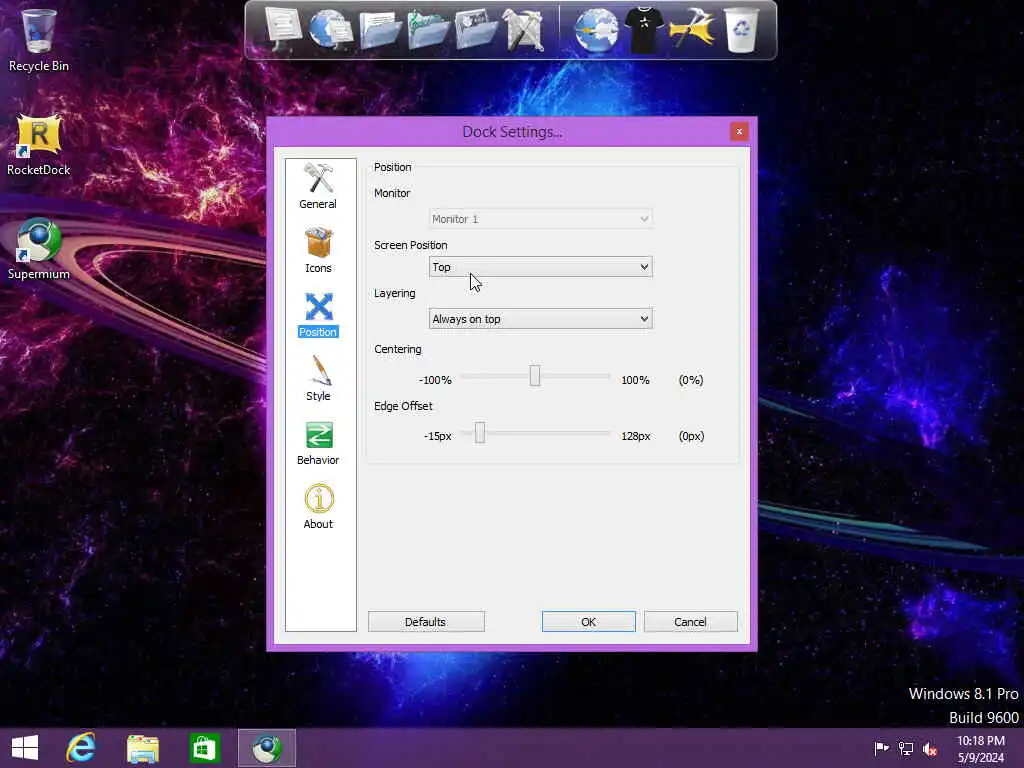Click the "Centering" label
This screenshot has height=768, width=1024.
pos(398,349)
